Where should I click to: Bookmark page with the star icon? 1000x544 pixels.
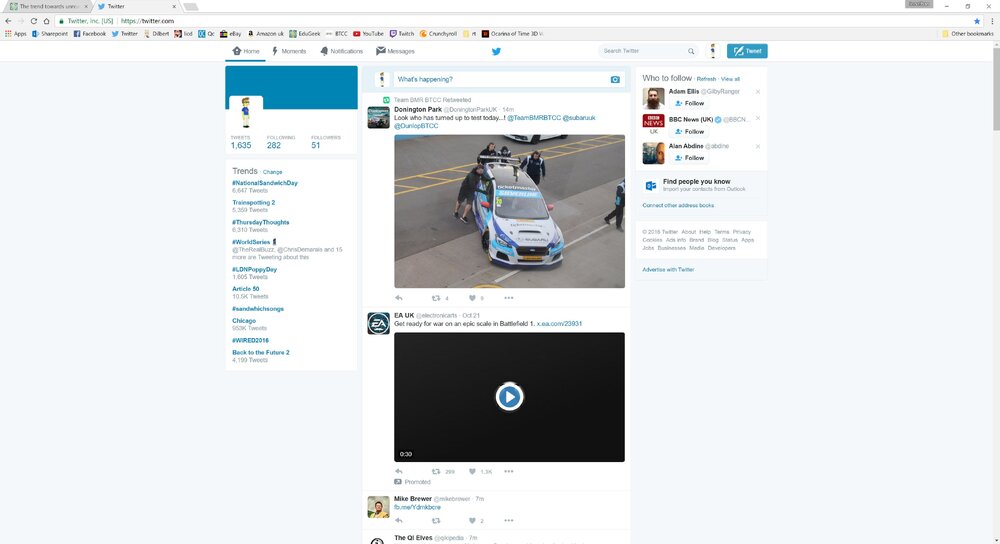[976, 21]
